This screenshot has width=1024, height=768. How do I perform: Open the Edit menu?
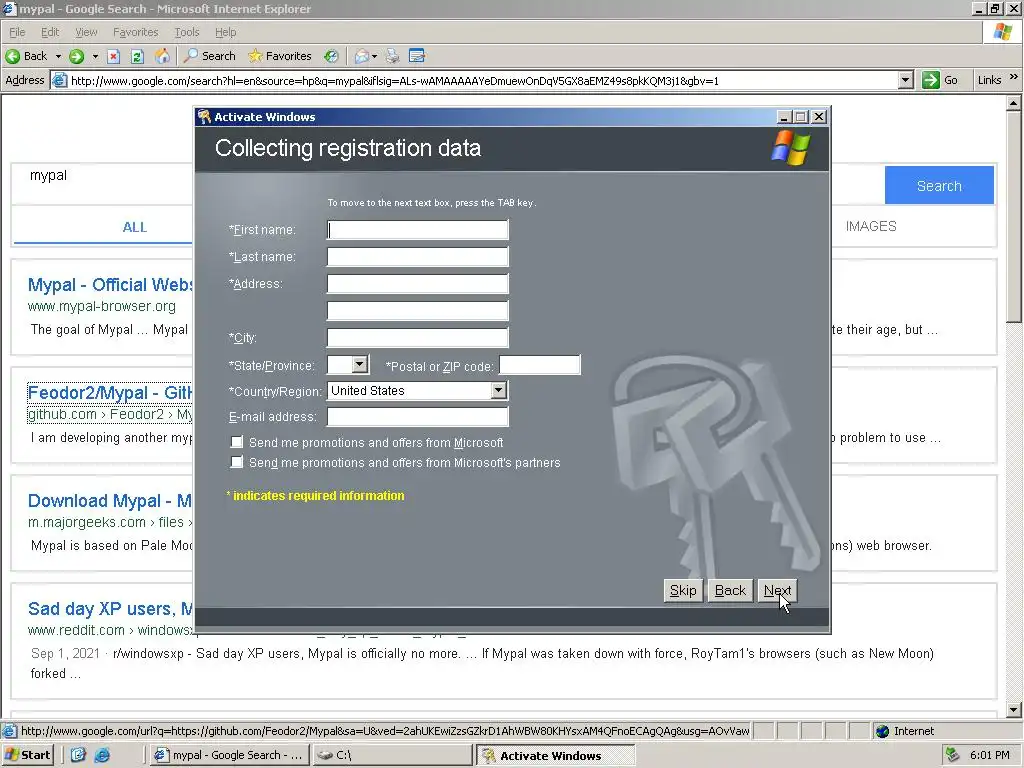(x=50, y=32)
